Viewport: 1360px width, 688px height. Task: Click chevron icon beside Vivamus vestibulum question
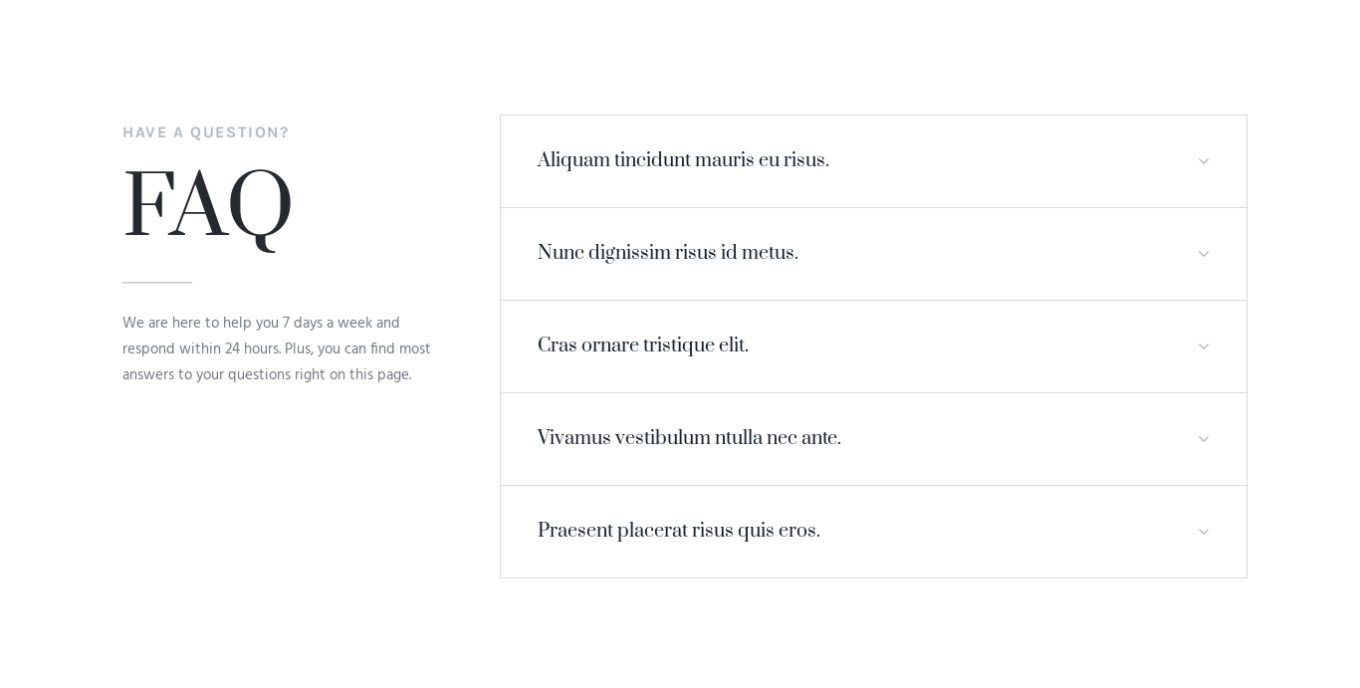coord(1203,439)
